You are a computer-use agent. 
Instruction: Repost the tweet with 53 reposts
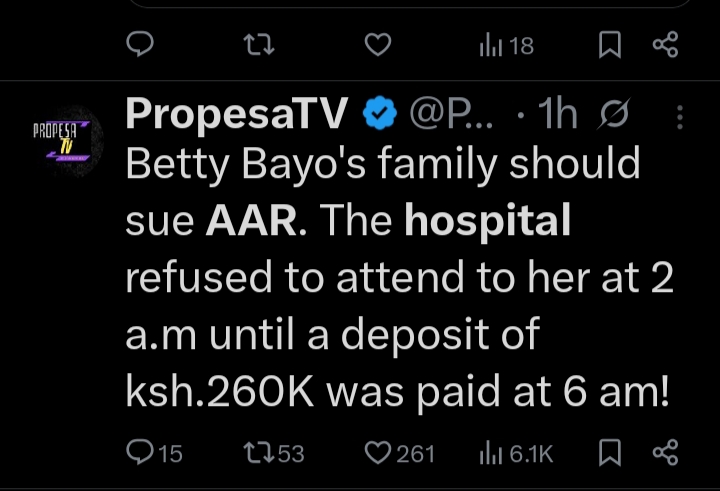[273, 453]
